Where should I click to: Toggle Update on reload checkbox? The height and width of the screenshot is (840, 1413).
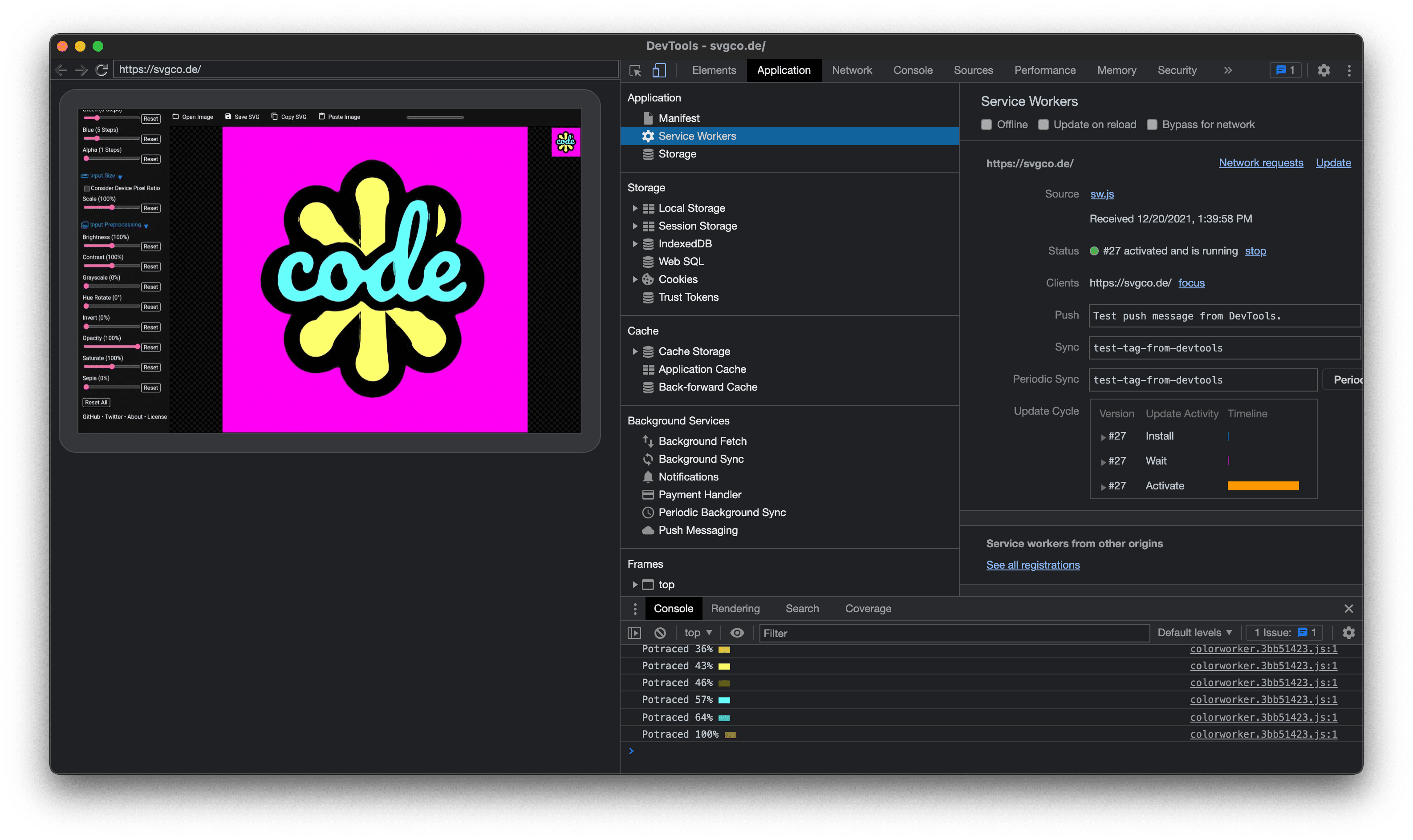point(1044,124)
